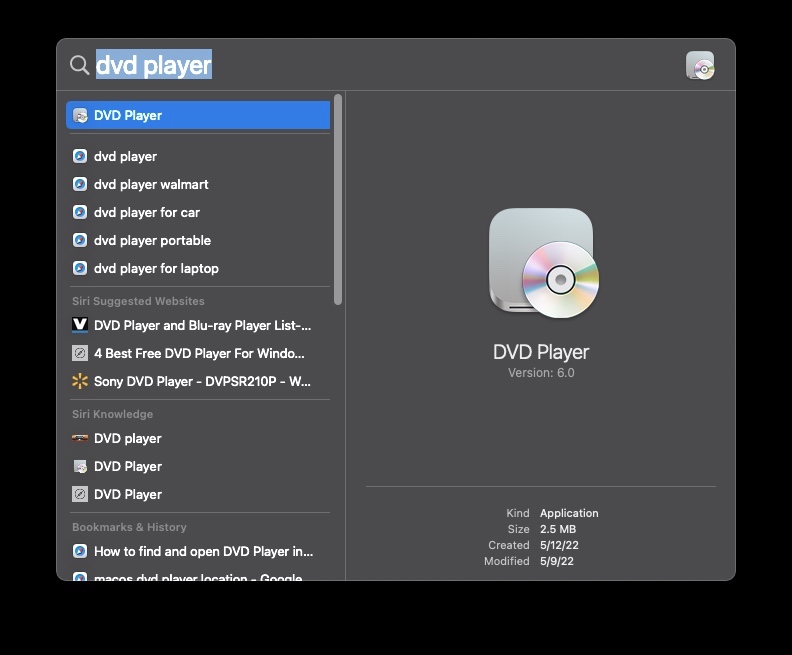Viewport: 792px width, 655px height.
Task: Open "4 Best Free DVD Player For Windo..." site
Action: 198,354
